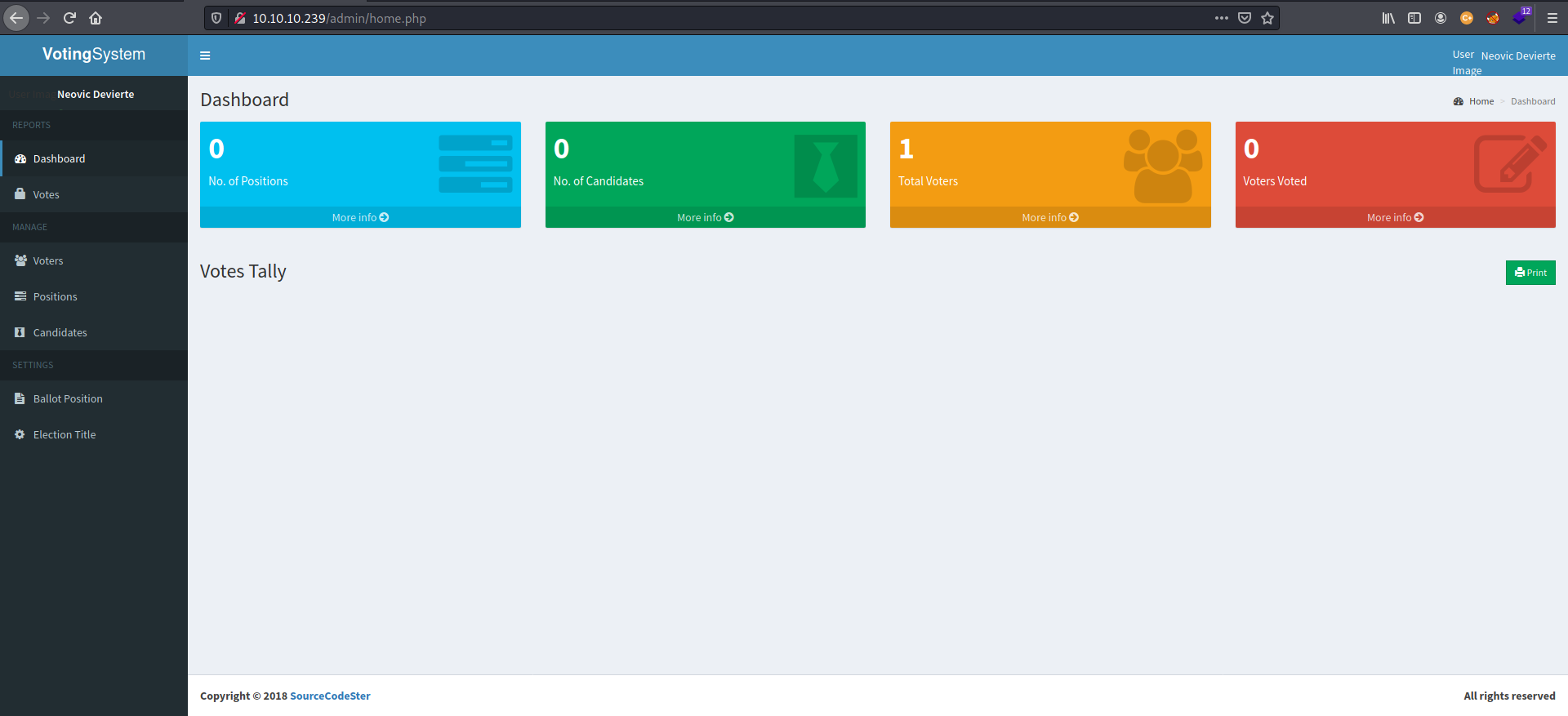Click More info on Positions card
Screen dimensions: 1568x716
[x=360, y=217]
